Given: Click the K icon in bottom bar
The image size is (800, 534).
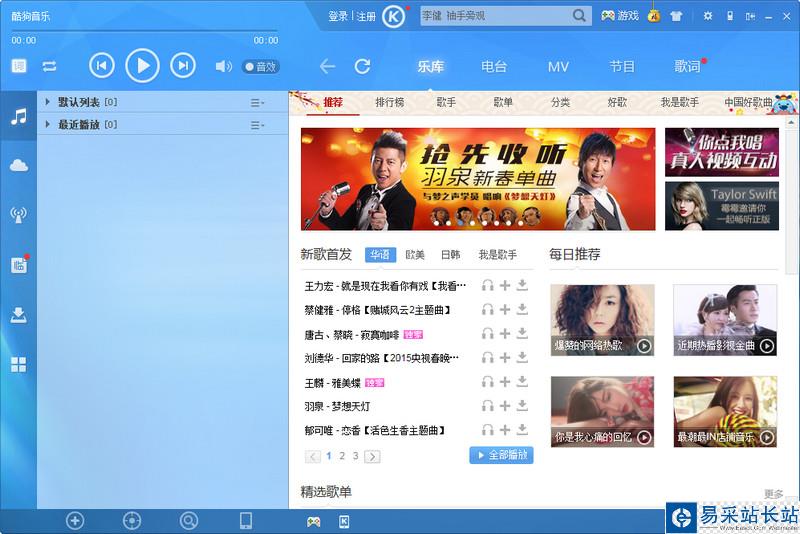Looking at the screenshot, I should pyautogui.click(x=344, y=521).
